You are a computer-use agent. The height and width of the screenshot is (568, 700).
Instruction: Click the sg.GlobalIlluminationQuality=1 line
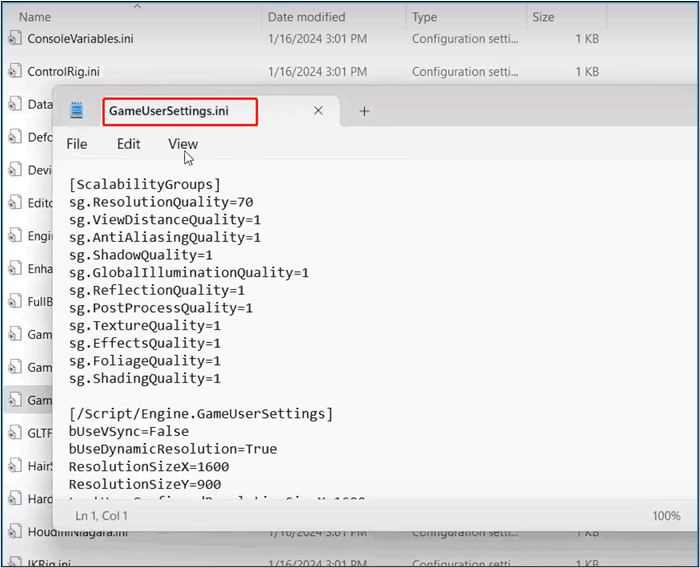tap(189, 273)
